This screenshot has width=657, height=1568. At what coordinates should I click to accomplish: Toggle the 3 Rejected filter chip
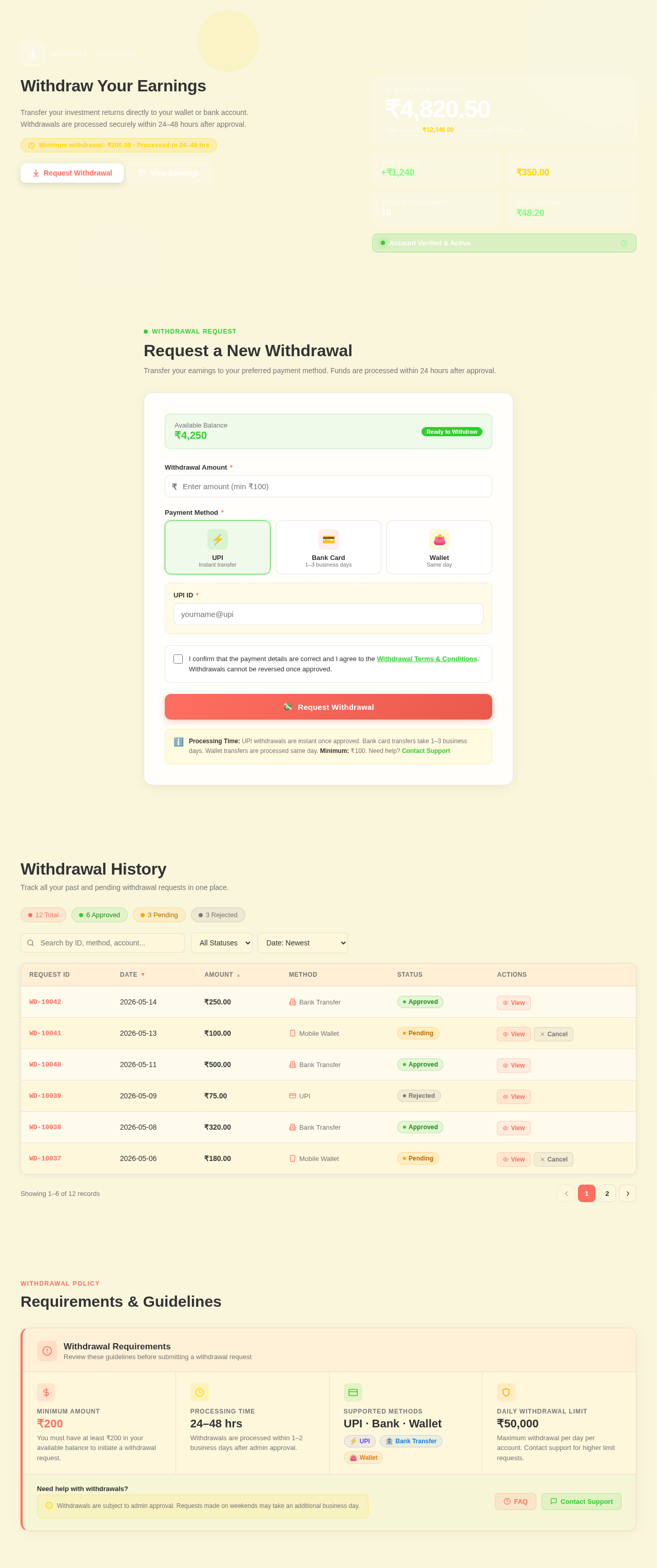tap(218, 915)
